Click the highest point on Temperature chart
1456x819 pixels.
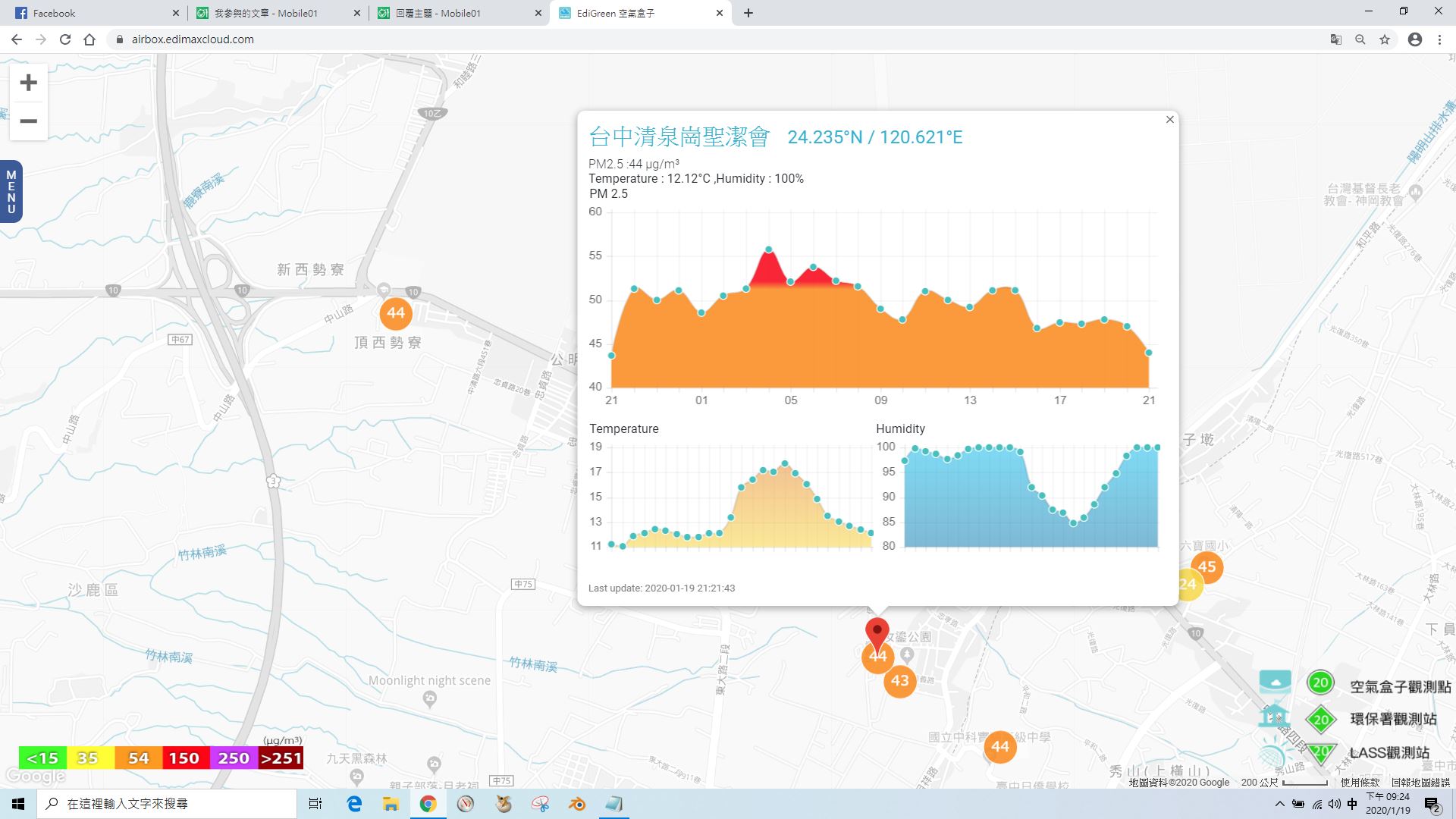click(x=785, y=463)
